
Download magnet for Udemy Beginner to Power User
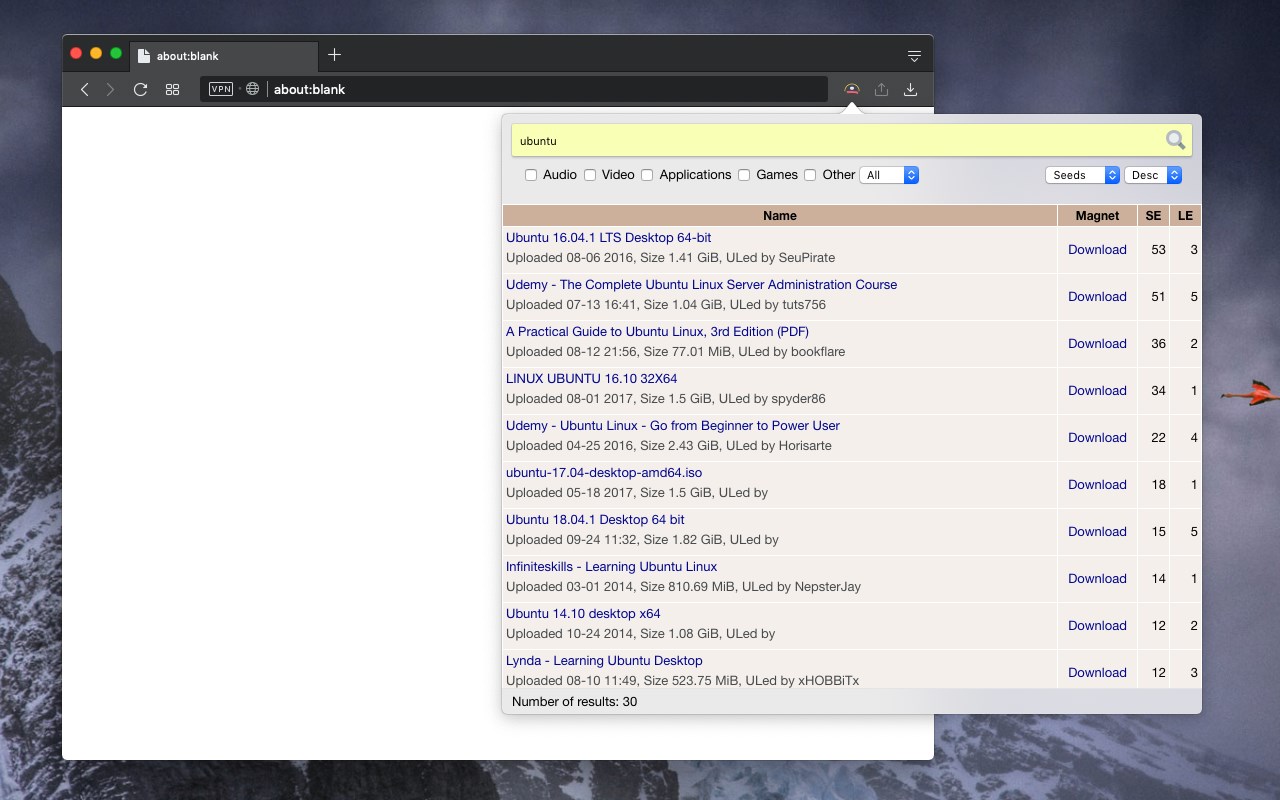[x=1097, y=438]
